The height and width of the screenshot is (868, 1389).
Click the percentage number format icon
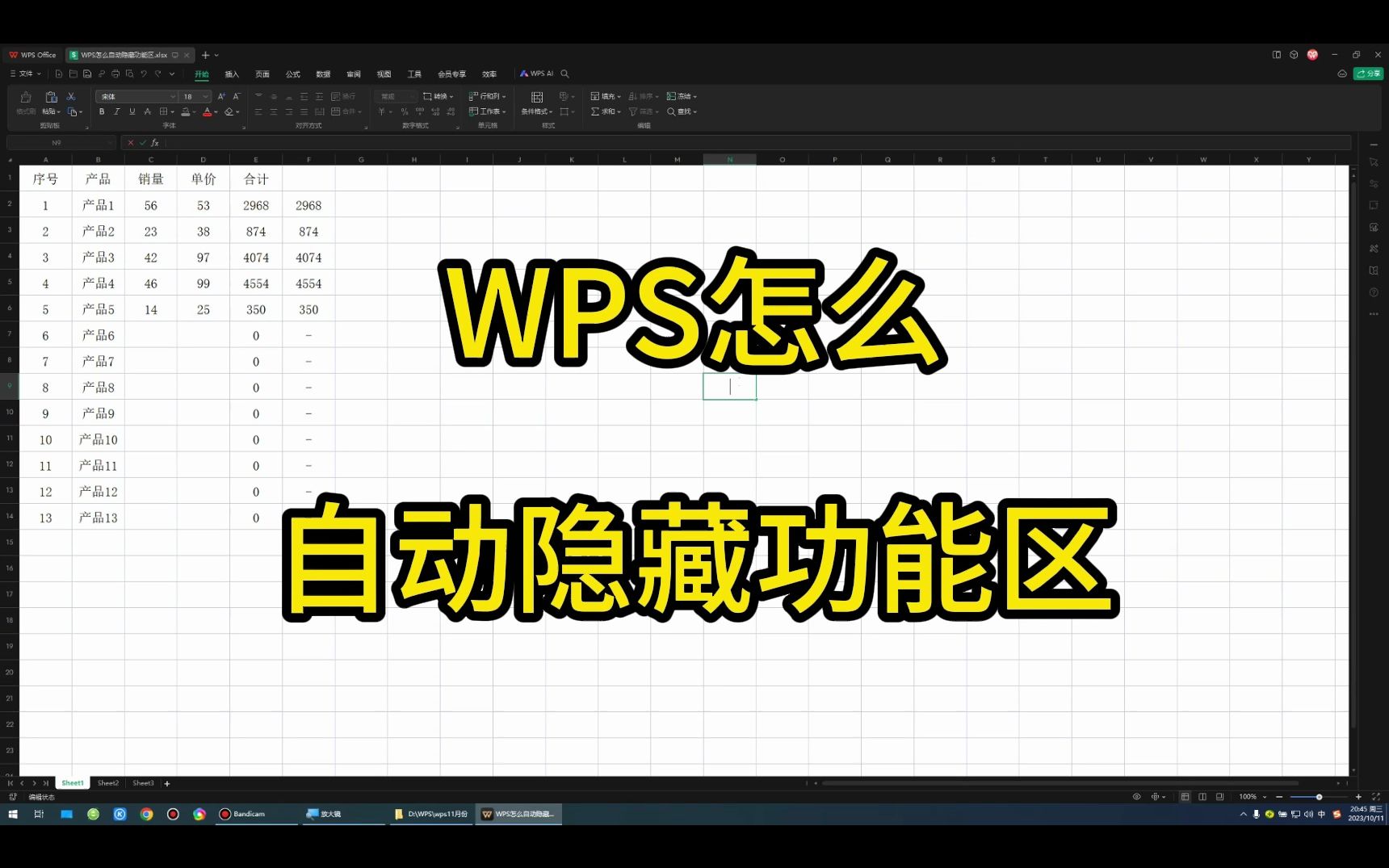tap(403, 111)
